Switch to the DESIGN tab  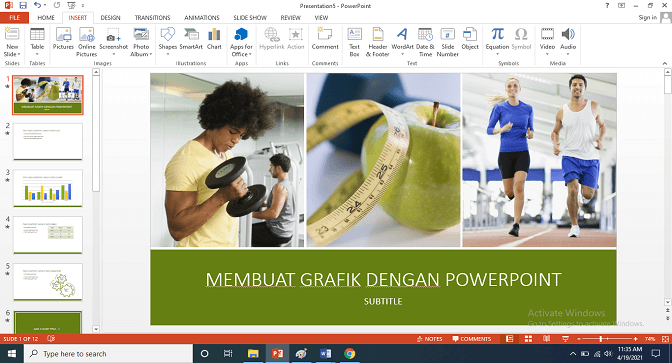point(110,18)
